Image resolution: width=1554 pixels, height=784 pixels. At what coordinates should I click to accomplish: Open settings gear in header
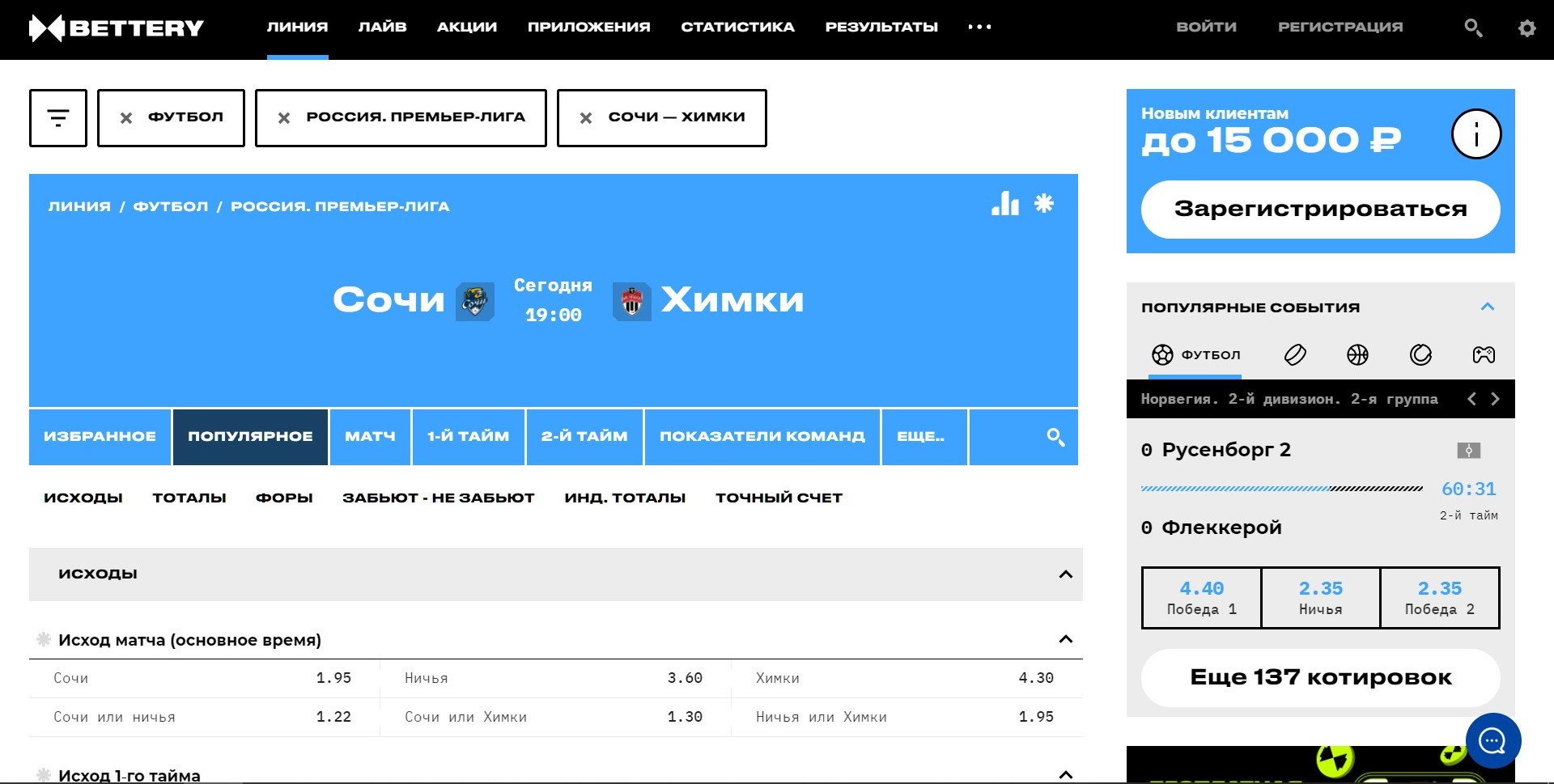coord(1526,28)
